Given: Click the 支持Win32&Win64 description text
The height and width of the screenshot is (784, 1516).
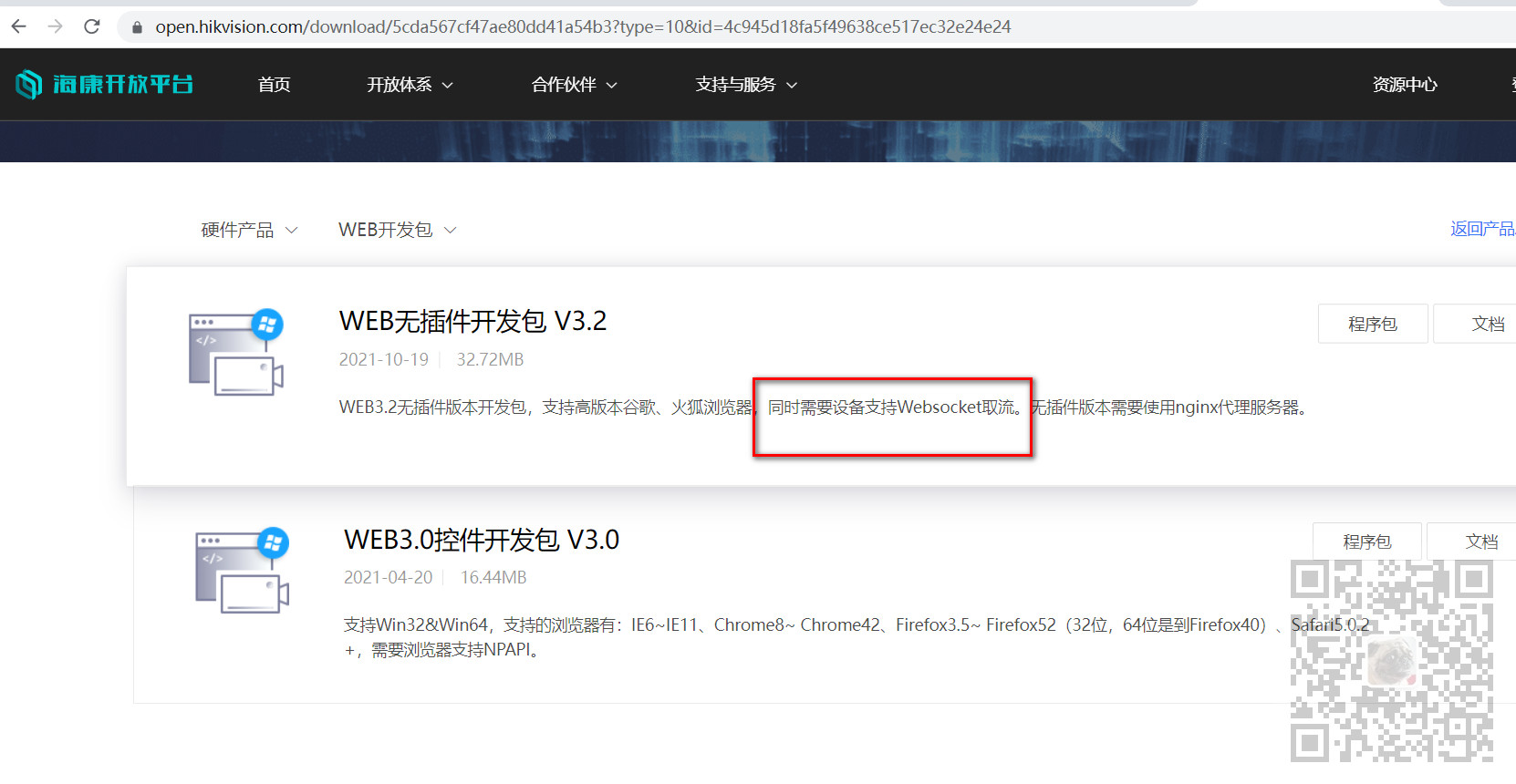Looking at the screenshot, I should click(x=856, y=637).
